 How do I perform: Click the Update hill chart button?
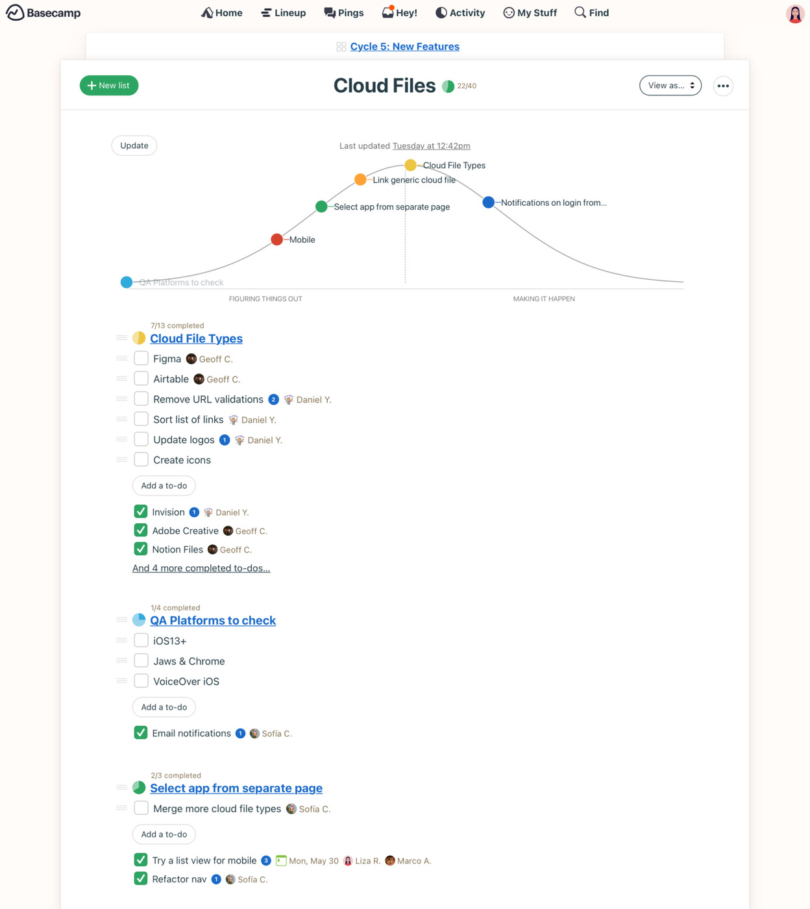pyautogui.click(x=133, y=145)
